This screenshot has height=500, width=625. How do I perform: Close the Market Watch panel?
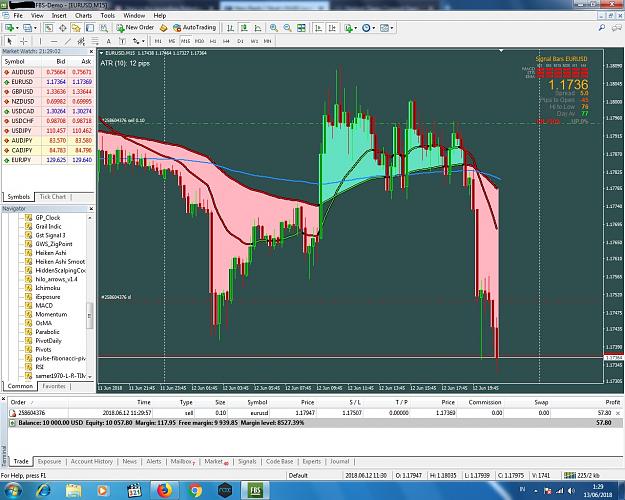tap(91, 51)
